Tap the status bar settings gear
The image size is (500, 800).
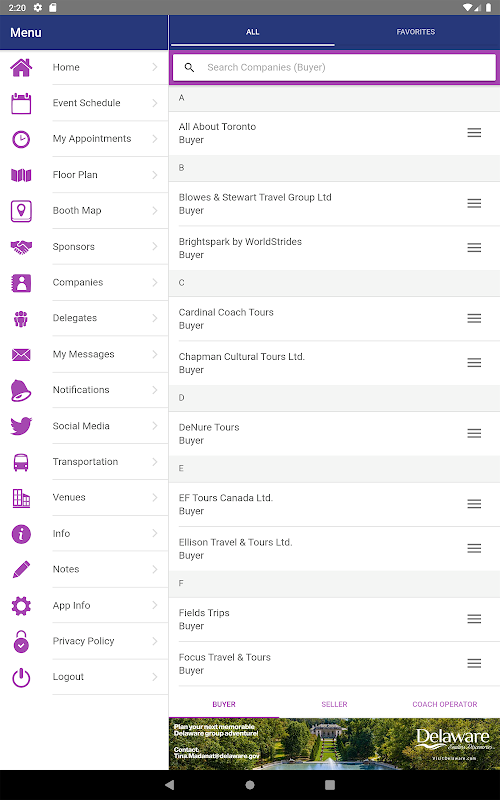click(x=38, y=8)
